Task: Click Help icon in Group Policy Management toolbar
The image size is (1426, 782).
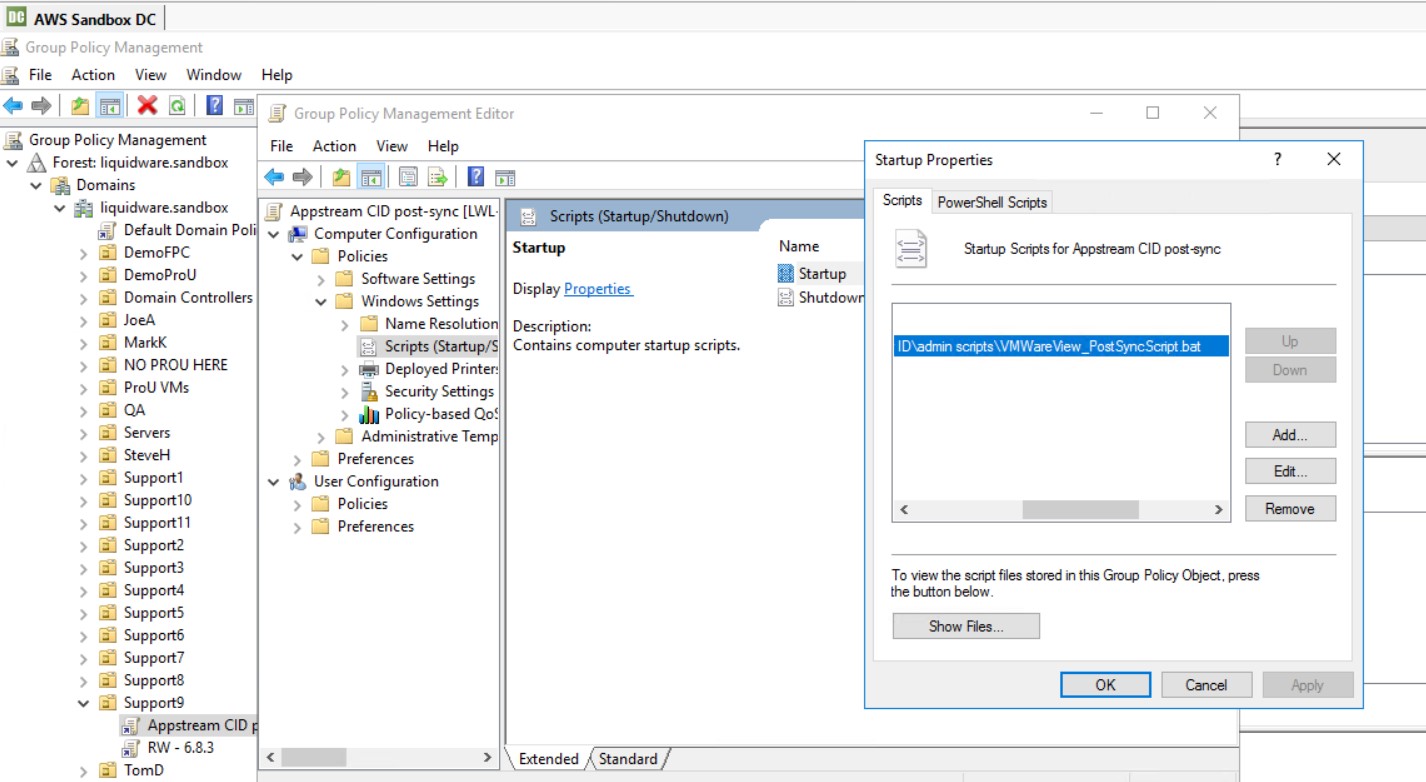Action: click(x=214, y=105)
